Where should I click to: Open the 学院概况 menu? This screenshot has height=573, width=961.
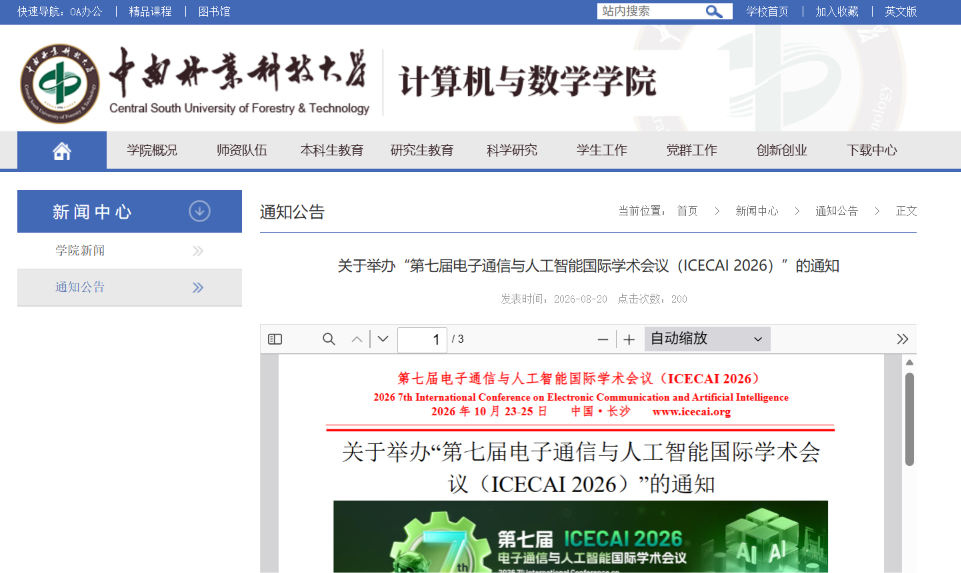152,150
